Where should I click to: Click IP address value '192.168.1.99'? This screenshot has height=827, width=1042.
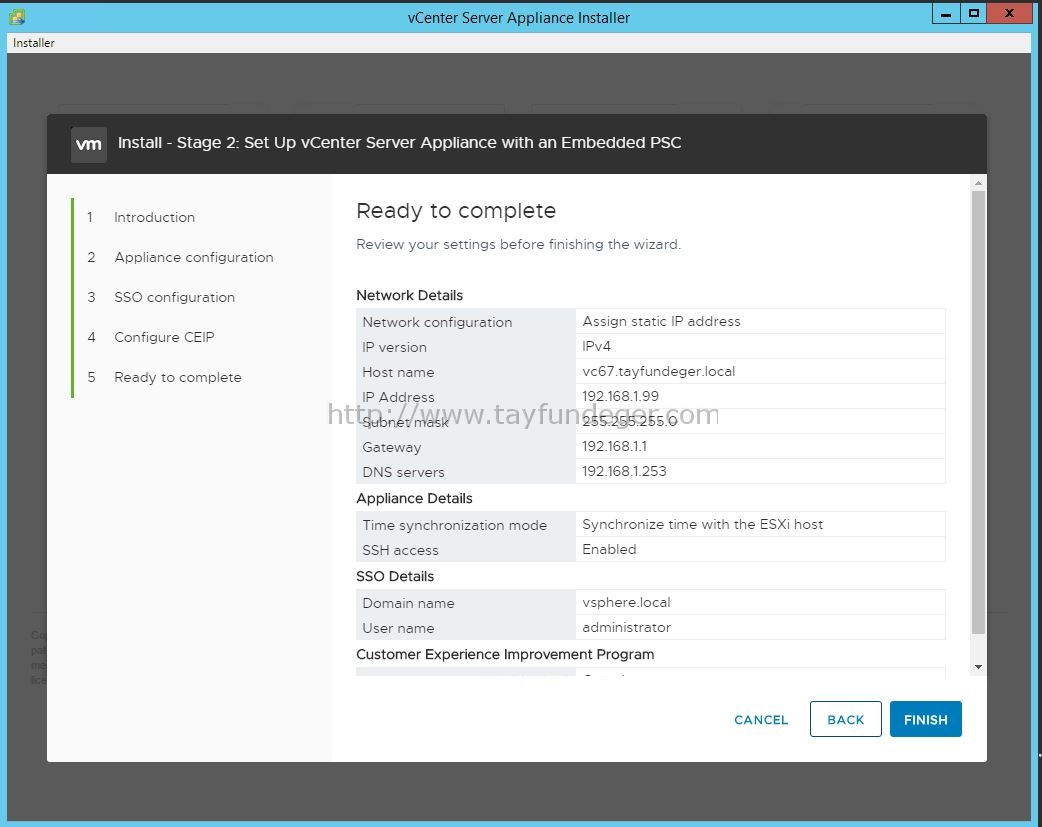coord(620,396)
